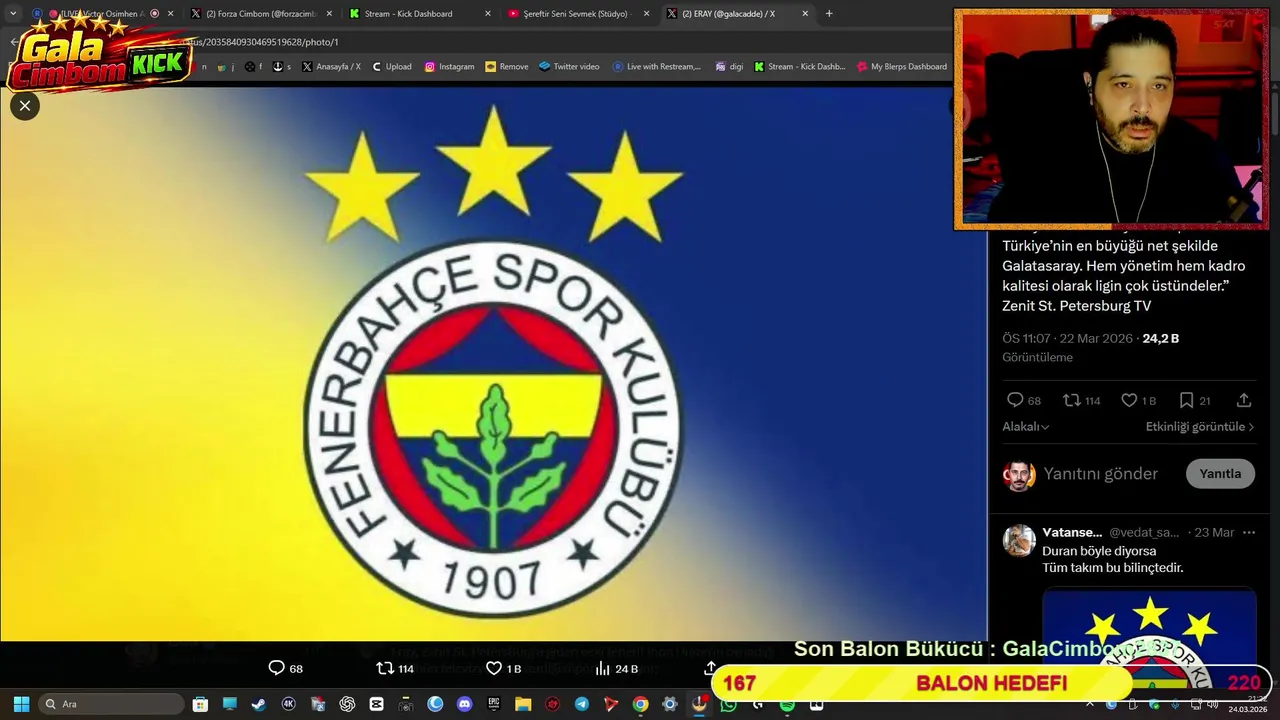Open ChatGPT from the taskbar

347,704
